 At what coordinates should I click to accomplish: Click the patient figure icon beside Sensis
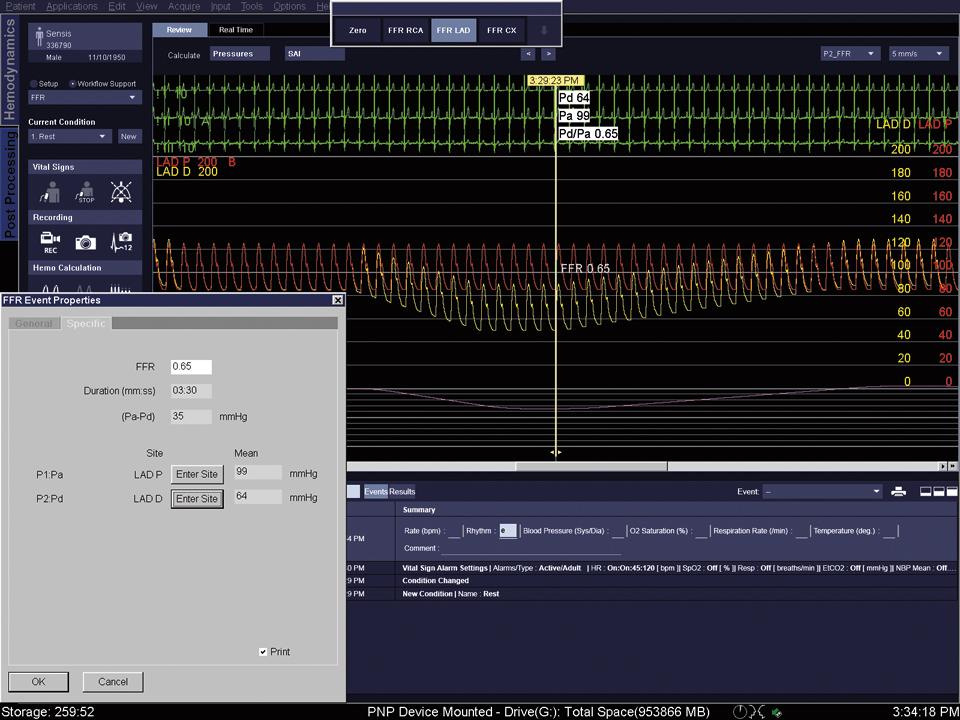[x=39, y=34]
